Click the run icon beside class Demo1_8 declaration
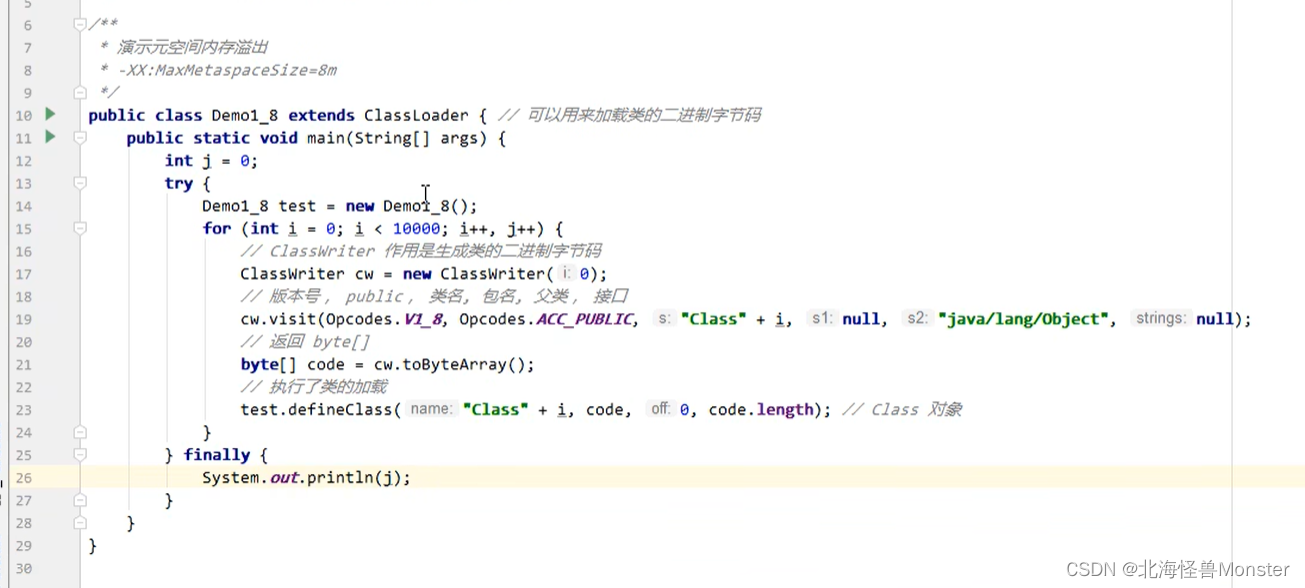 pyautogui.click(x=50, y=114)
